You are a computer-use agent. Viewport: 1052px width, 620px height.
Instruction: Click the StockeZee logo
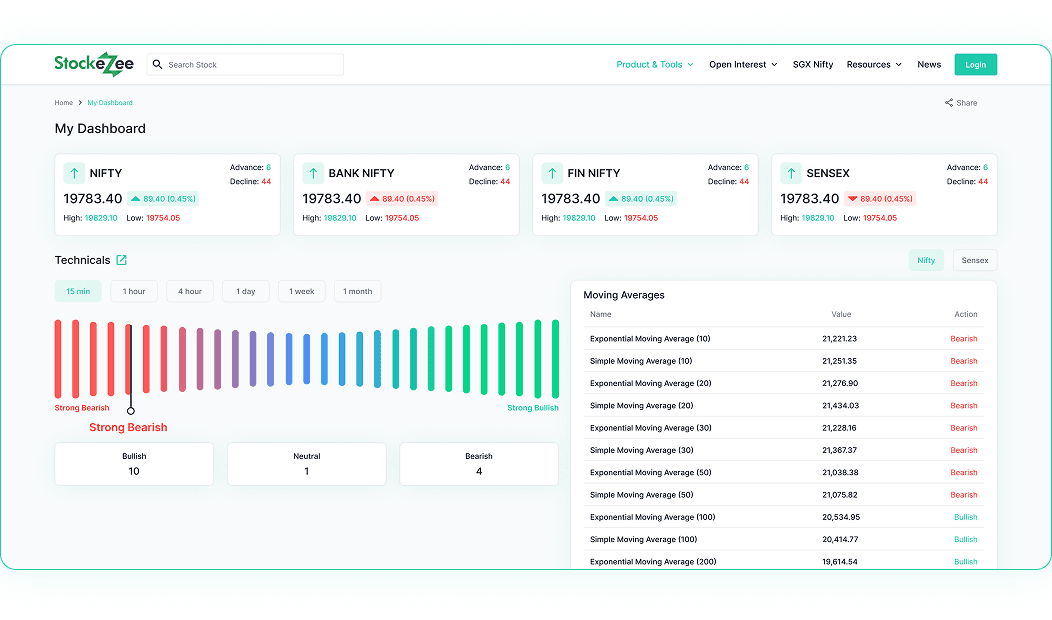tap(94, 64)
